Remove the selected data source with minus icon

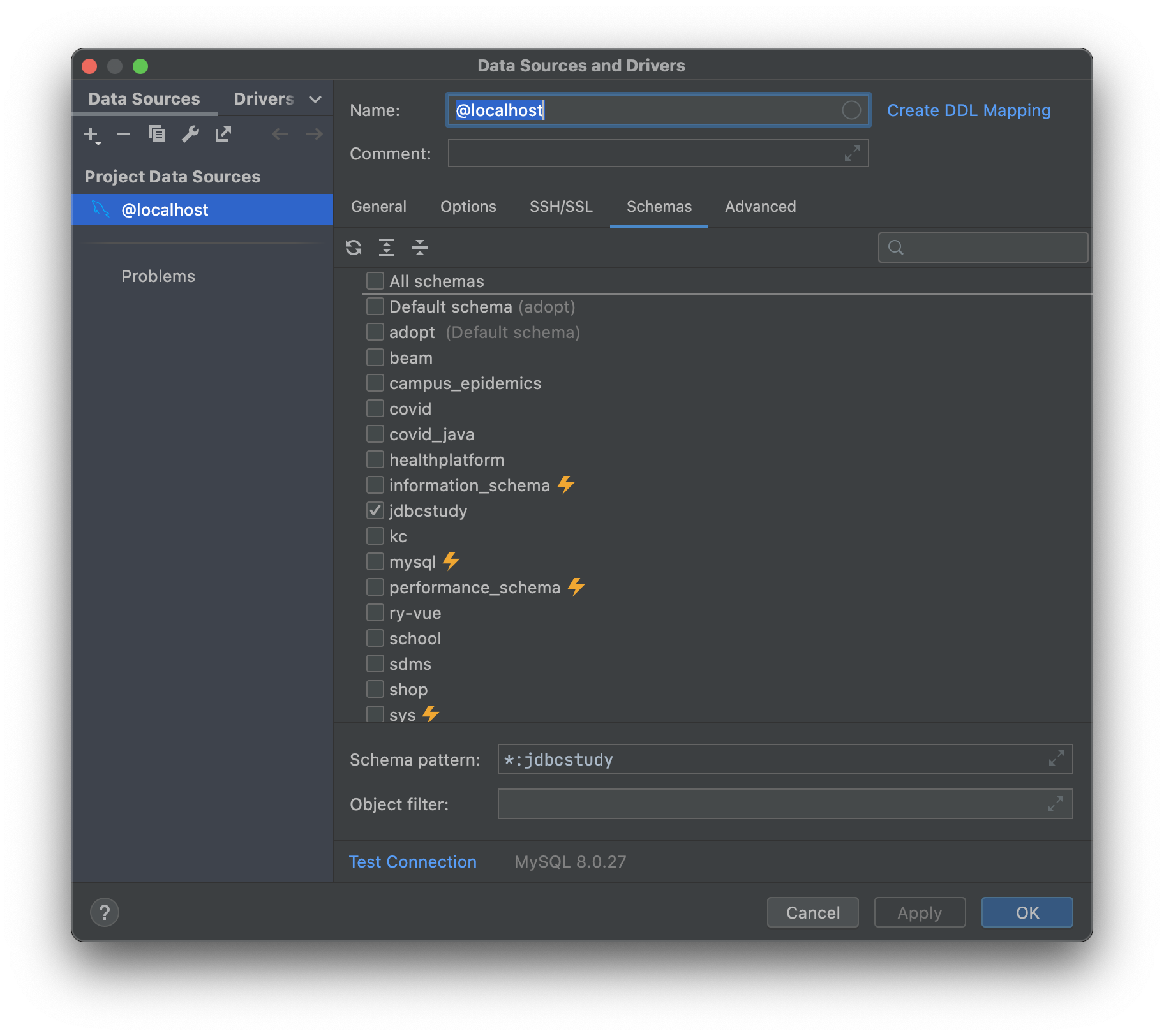[x=124, y=134]
